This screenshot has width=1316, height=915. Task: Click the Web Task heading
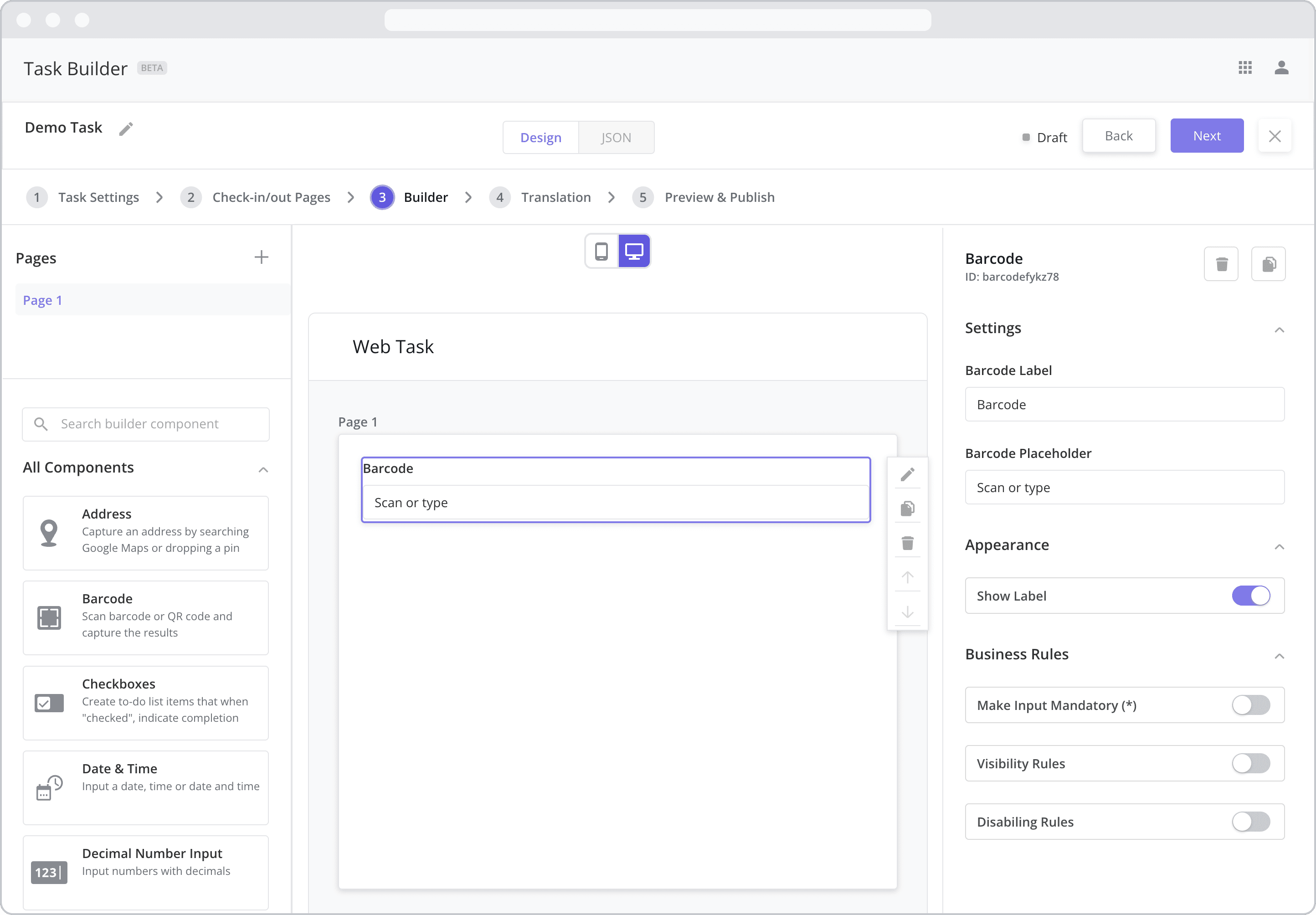pyautogui.click(x=393, y=346)
